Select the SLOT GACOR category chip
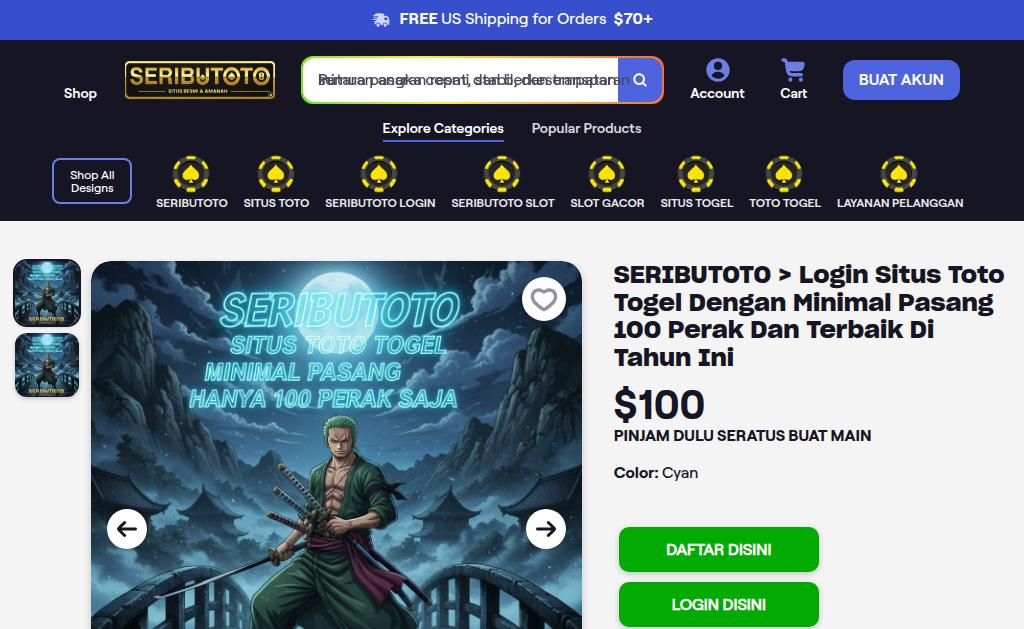The width and height of the screenshot is (1024, 629). [607, 183]
